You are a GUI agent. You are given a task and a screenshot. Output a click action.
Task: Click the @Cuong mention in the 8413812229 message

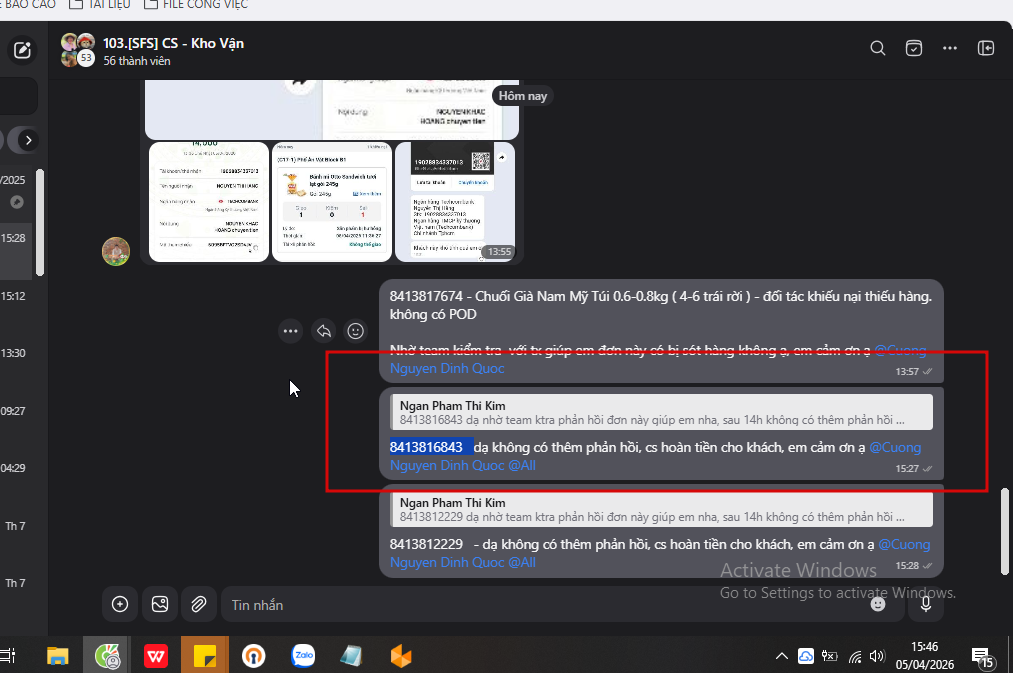pyautogui.click(x=904, y=544)
